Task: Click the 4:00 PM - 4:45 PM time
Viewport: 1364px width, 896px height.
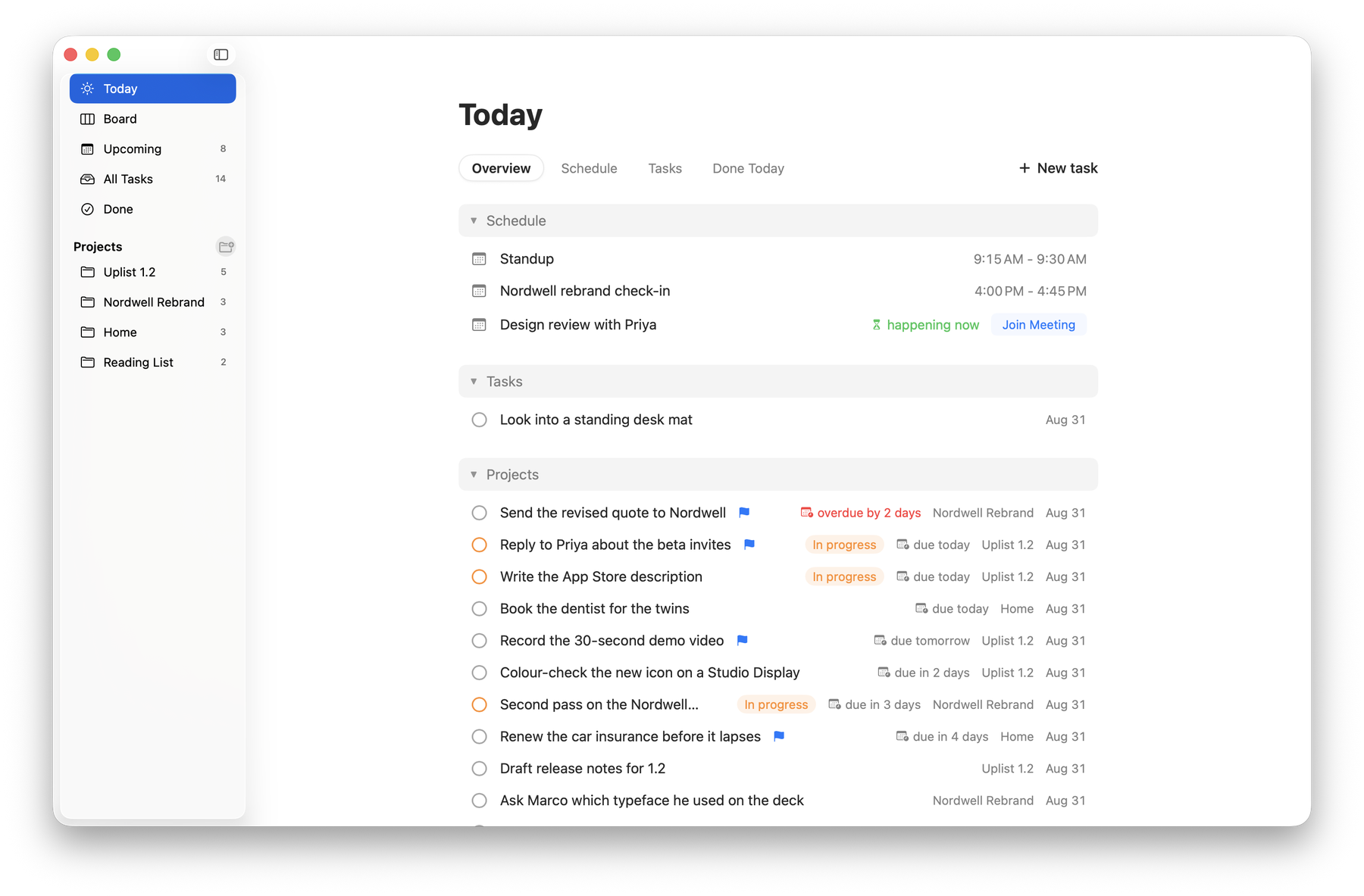Action: [1030, 291]
